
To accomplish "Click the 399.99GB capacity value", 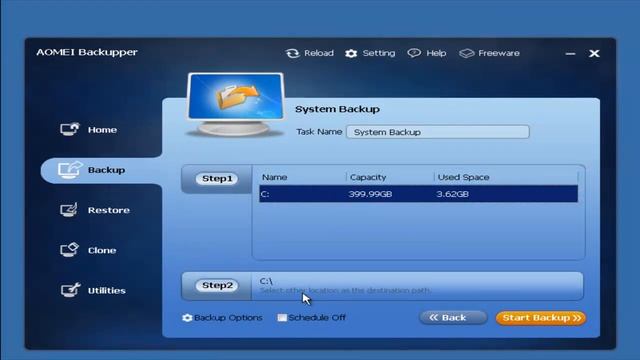I will pos(370,194).
